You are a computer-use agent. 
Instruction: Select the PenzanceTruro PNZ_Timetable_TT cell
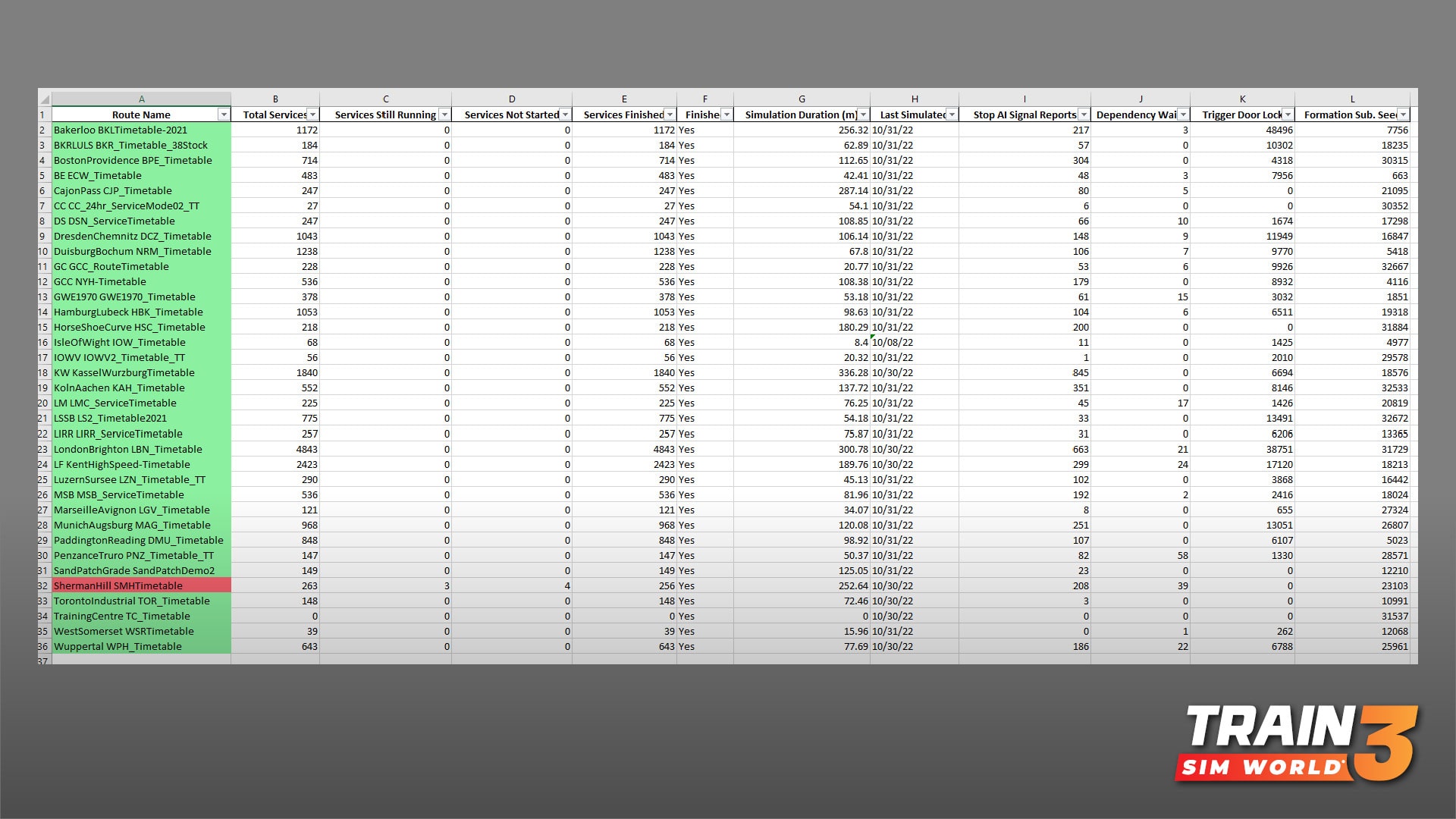(x=141, y=555)
